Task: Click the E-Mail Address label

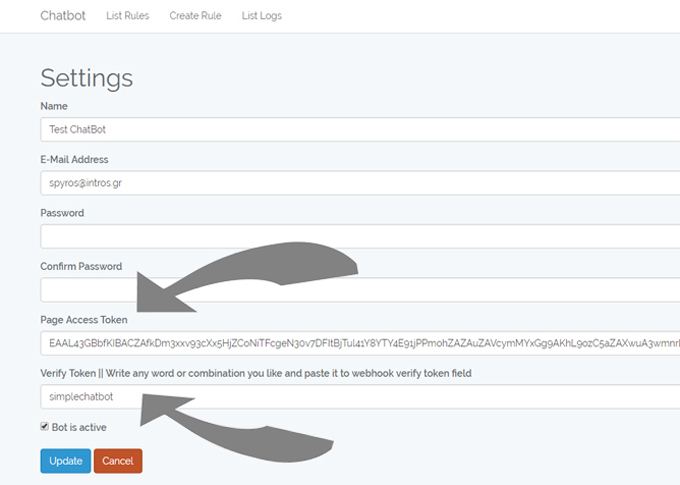Action: click(x=74, y=159)
